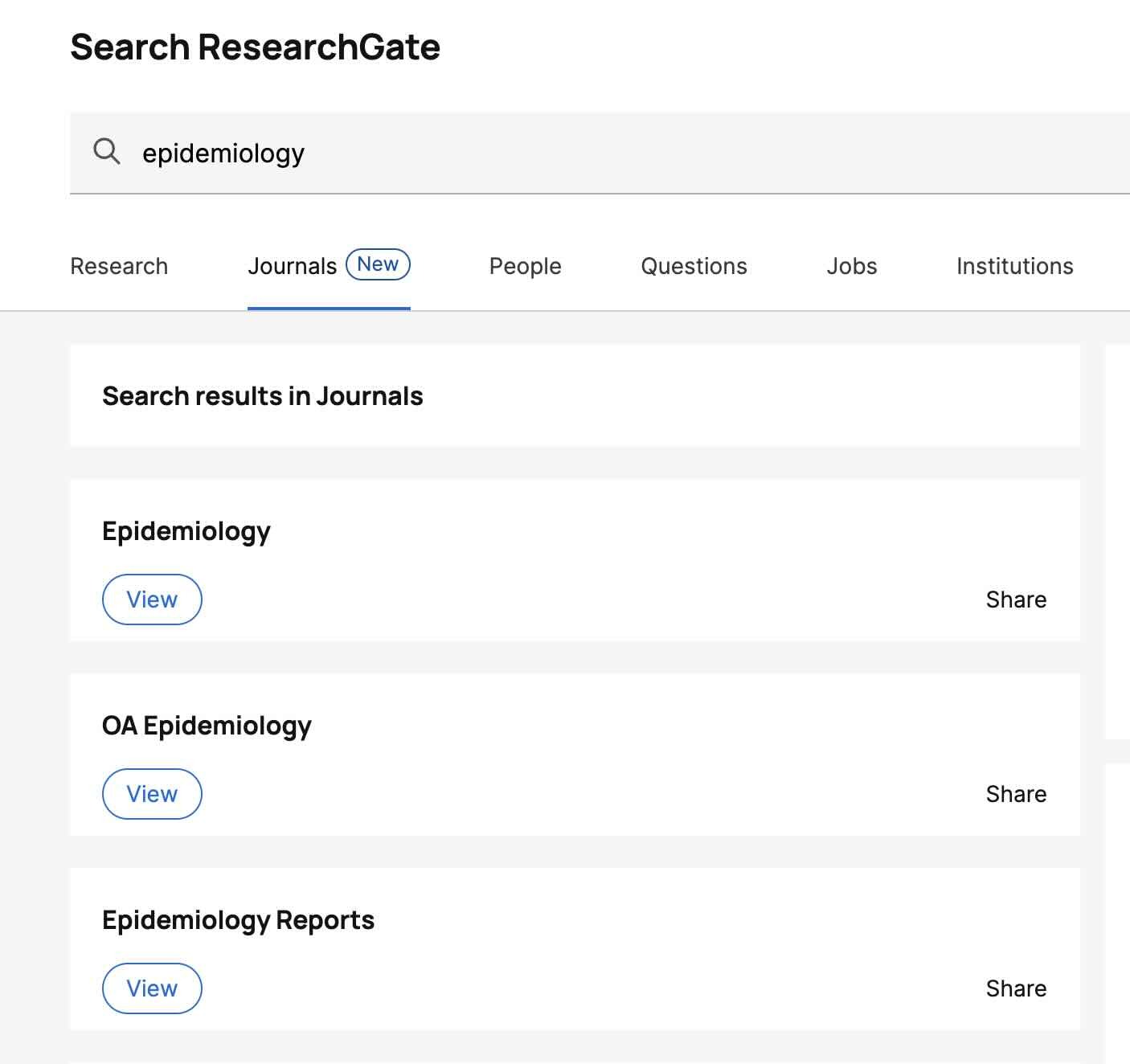Share the Epidemiology Reports journal
Screen dimensions: 1130x1064
tap(1016, 988)
